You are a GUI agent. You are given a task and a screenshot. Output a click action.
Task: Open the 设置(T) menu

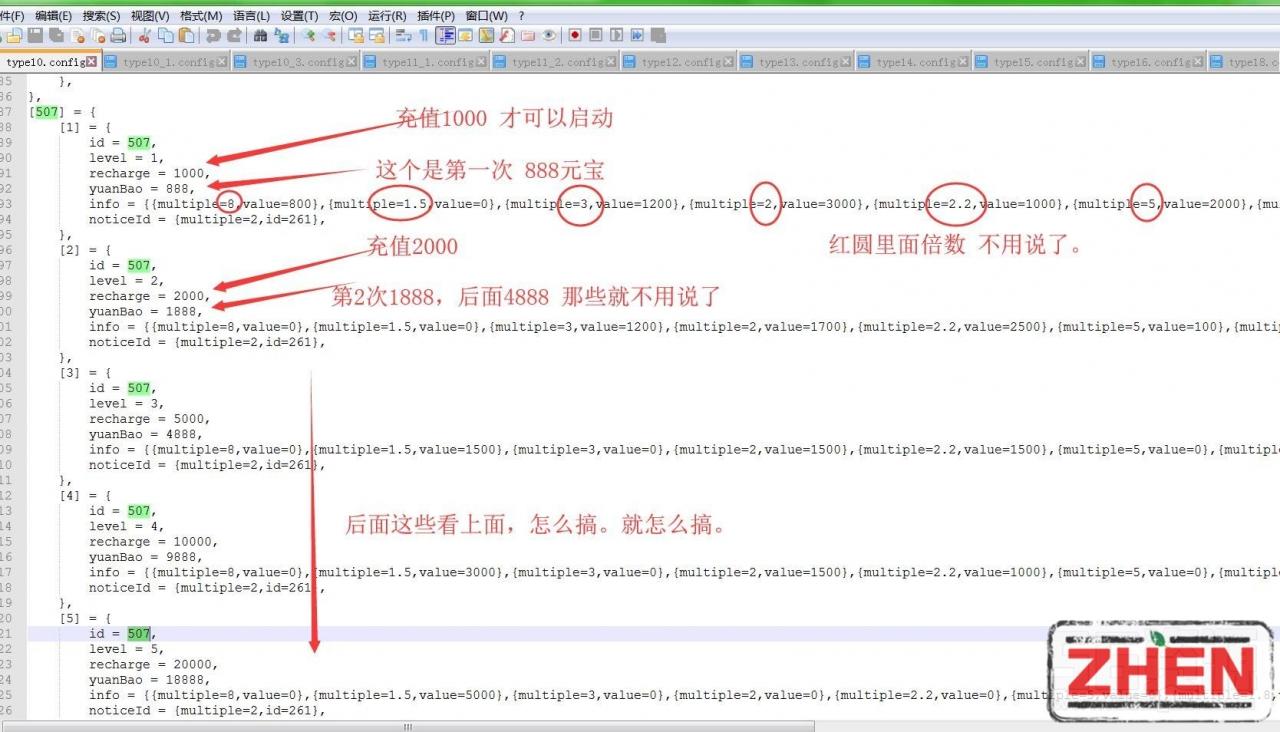point(299,16)
